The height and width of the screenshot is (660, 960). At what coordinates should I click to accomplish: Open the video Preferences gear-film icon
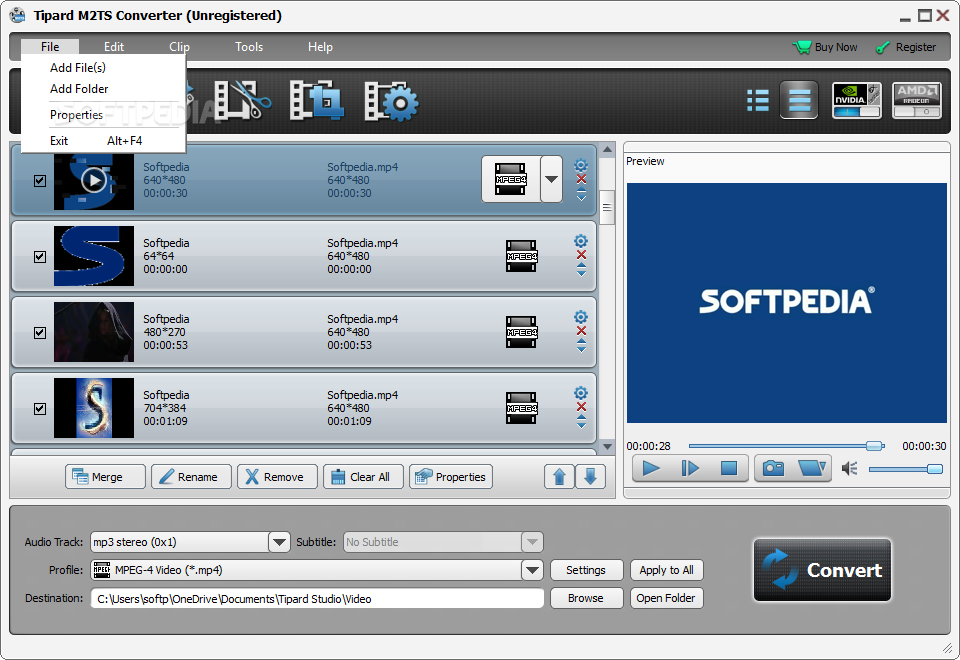(392, 100)
